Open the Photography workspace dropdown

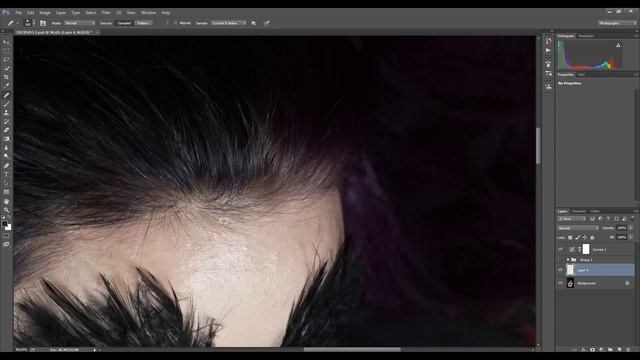[617, 23]
